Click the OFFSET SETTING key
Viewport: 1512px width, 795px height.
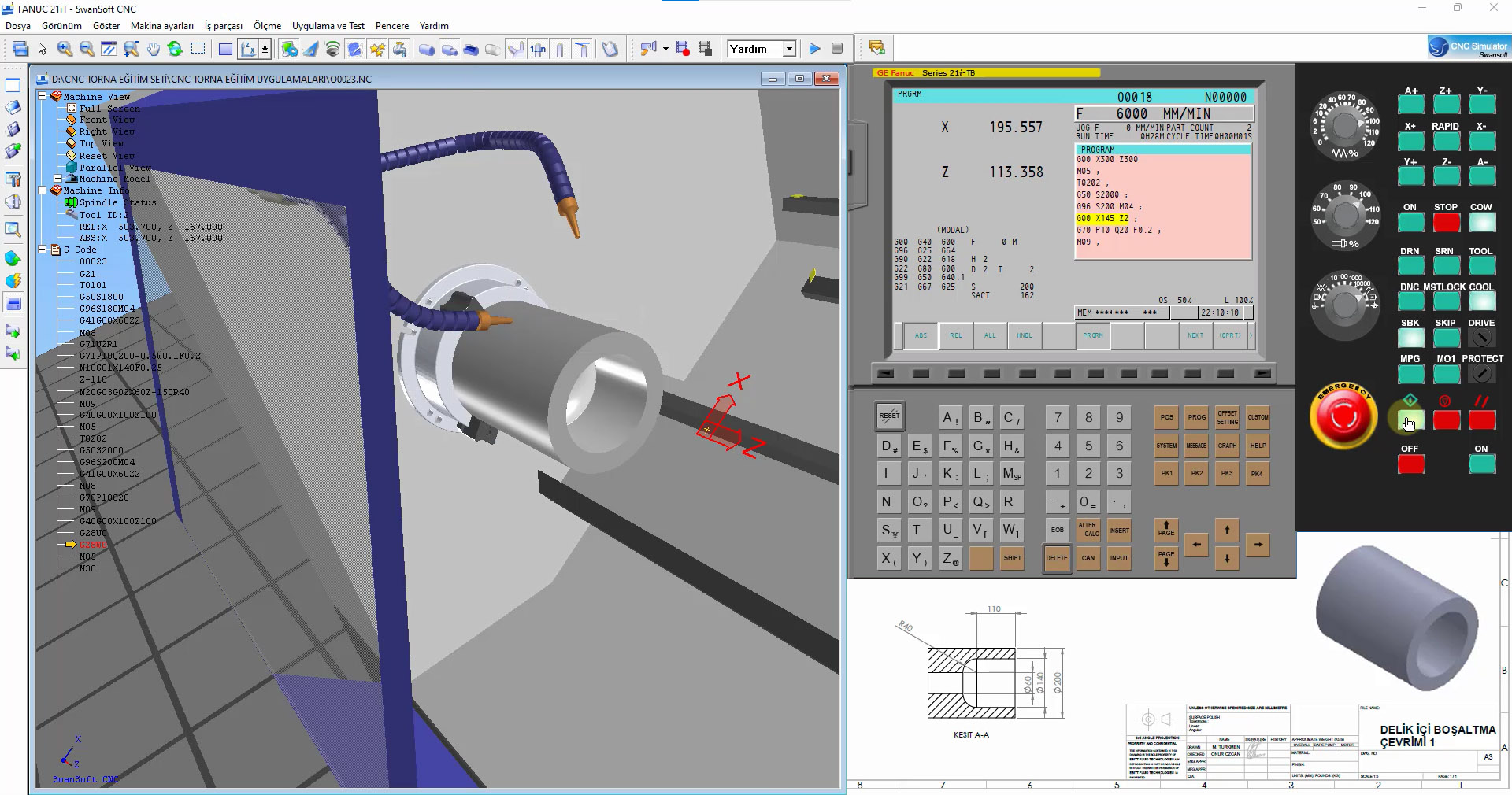pyautogui.click(x=1227, y=417)
